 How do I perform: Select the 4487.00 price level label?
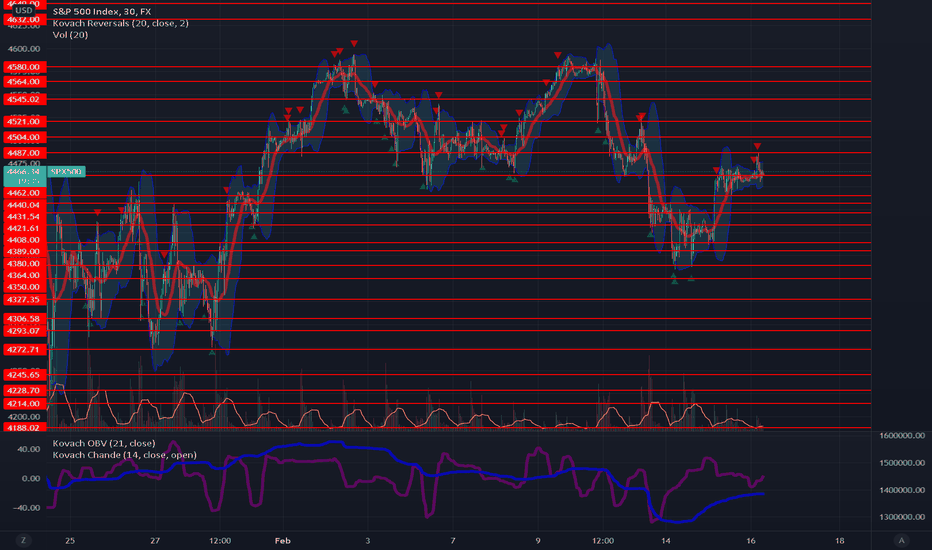(x=24, y=153)
